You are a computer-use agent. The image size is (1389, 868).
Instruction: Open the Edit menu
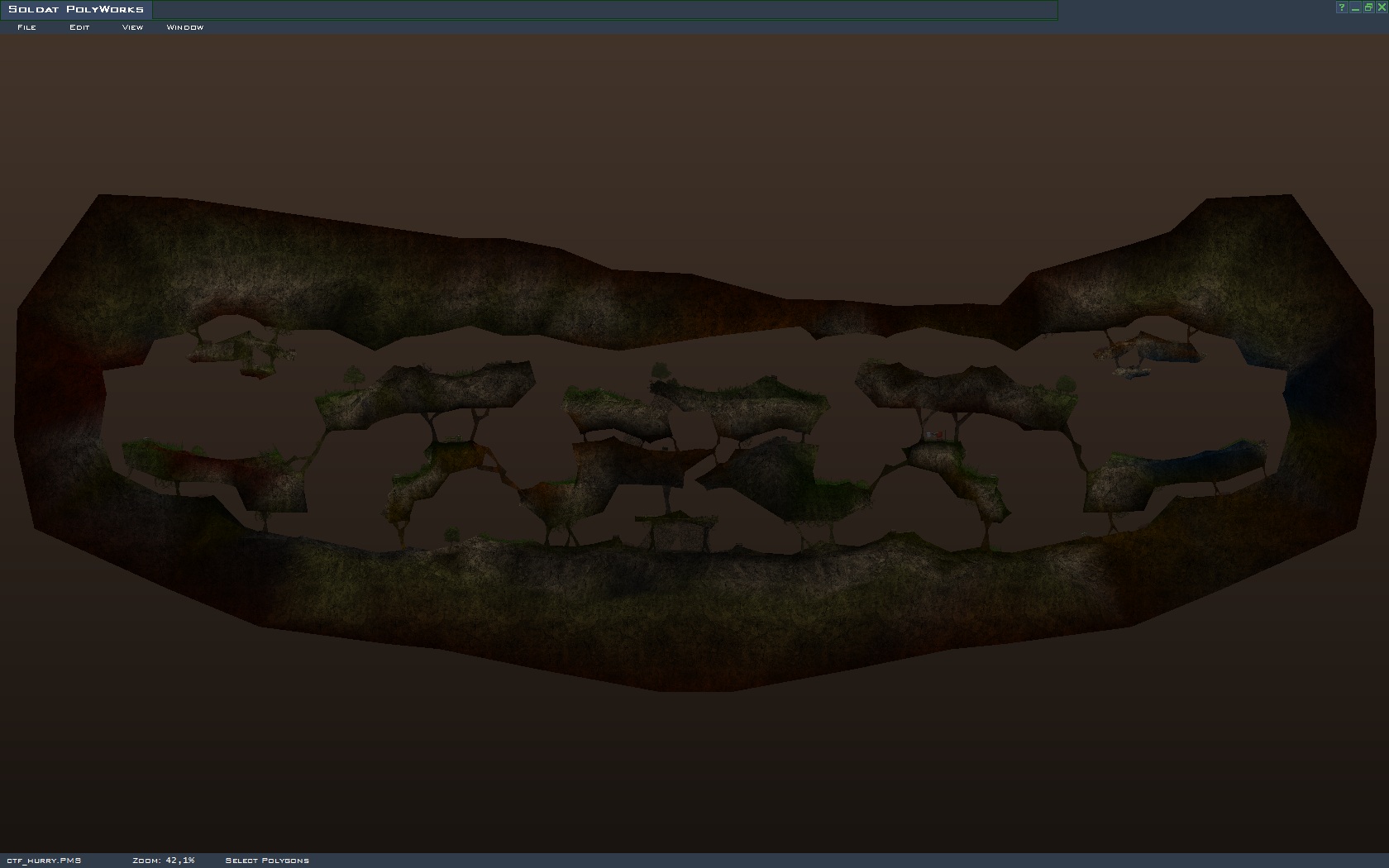pos(79,27)
